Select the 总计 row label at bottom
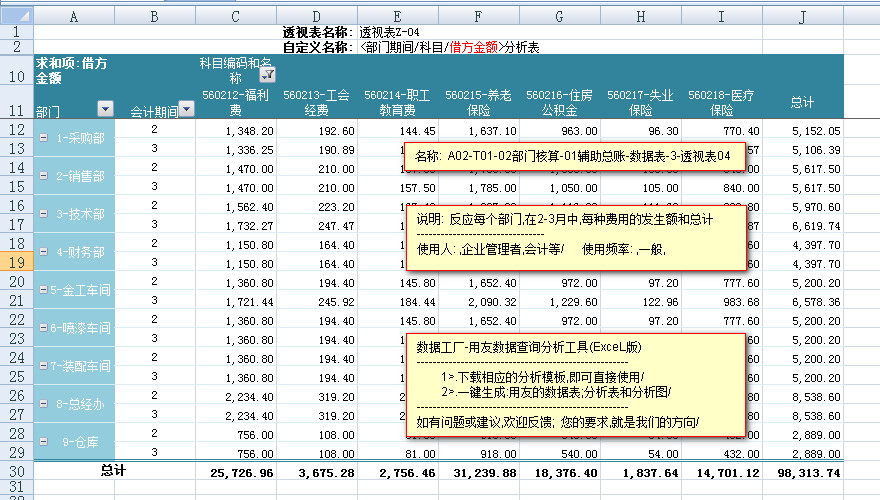The width and height of the screenshot is (880, 500). (115, 470)
